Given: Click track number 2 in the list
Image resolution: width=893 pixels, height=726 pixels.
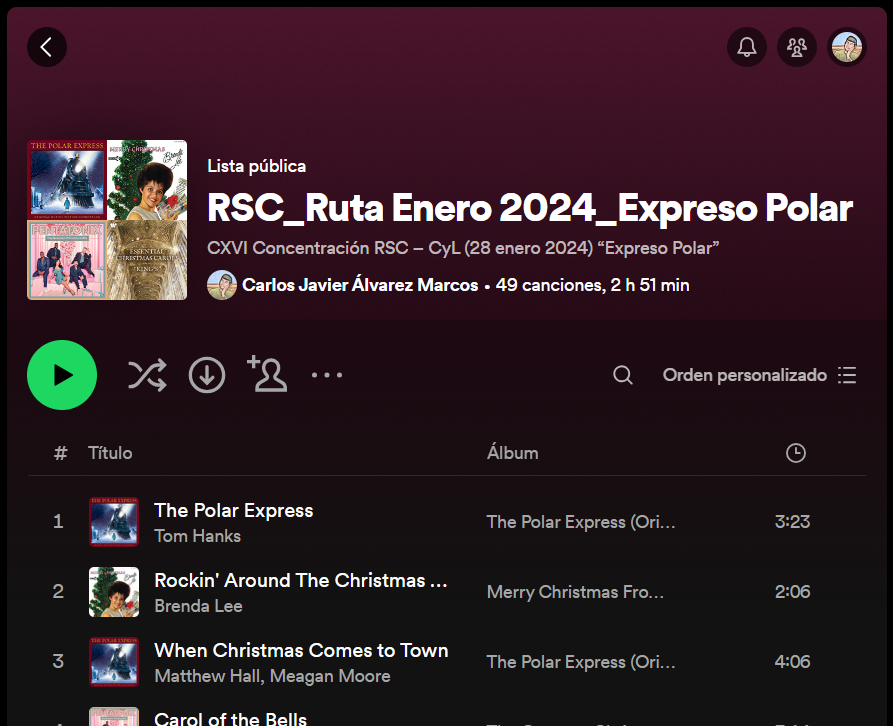Looking at the screenshot, I should click(58, 592).
